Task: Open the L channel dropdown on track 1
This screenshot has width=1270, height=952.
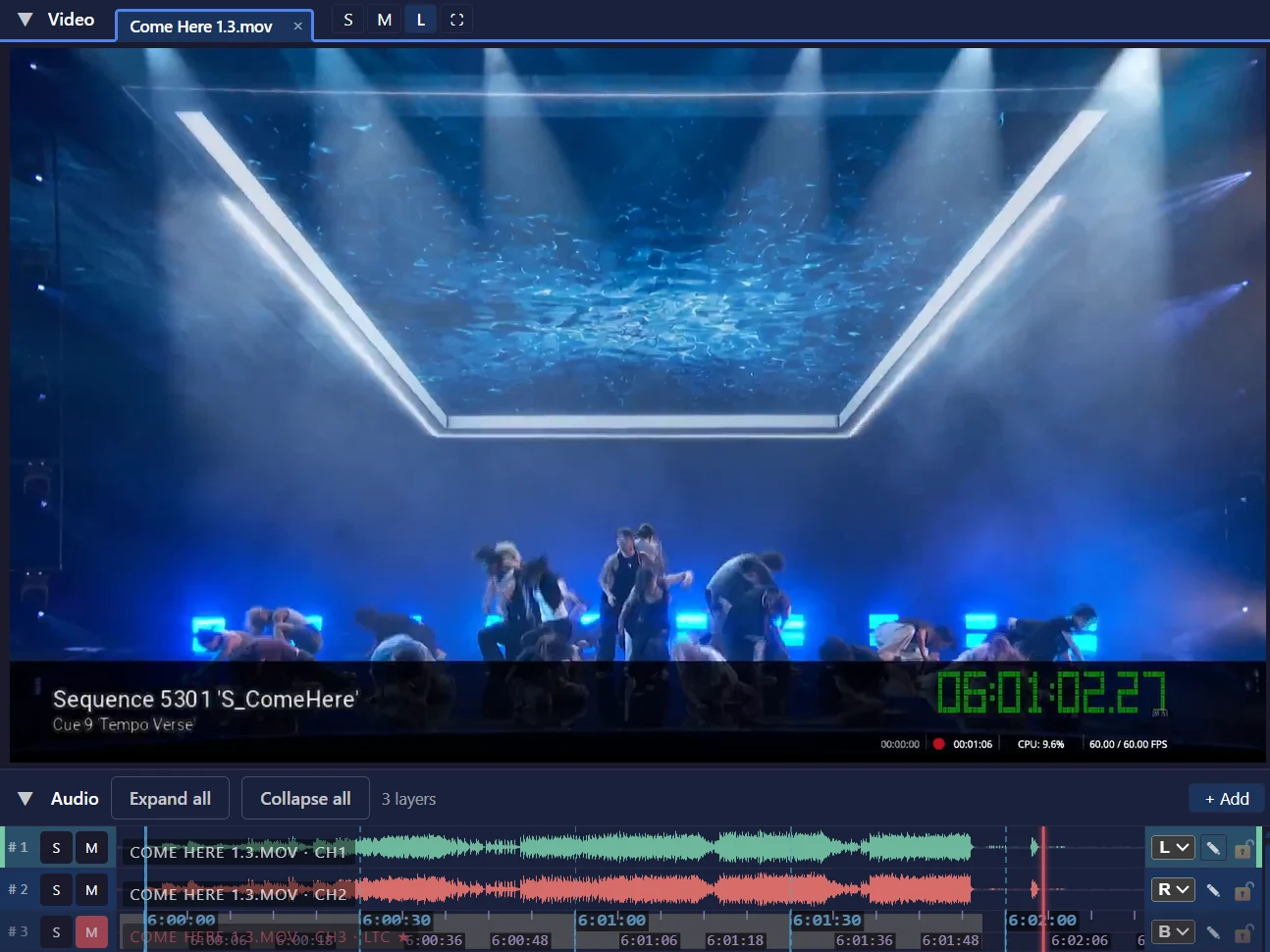Action: pos(1173,847)
